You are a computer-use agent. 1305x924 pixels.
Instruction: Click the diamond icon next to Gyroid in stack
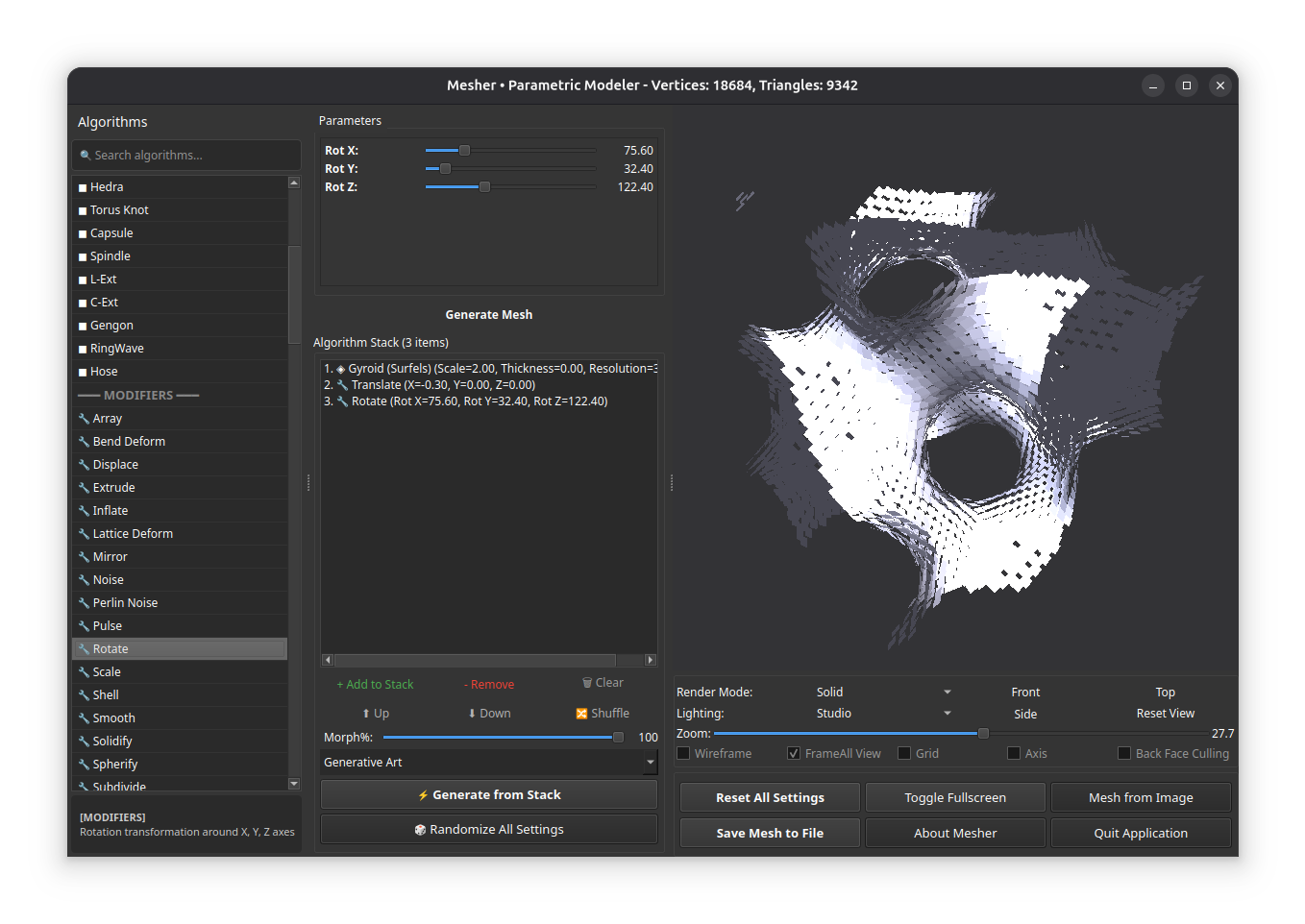(x=341, y=368)
